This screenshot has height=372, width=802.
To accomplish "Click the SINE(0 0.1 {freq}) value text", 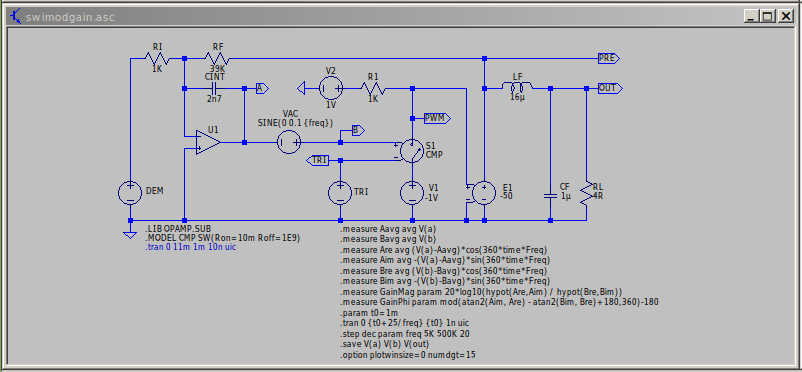I will point(296,123).
